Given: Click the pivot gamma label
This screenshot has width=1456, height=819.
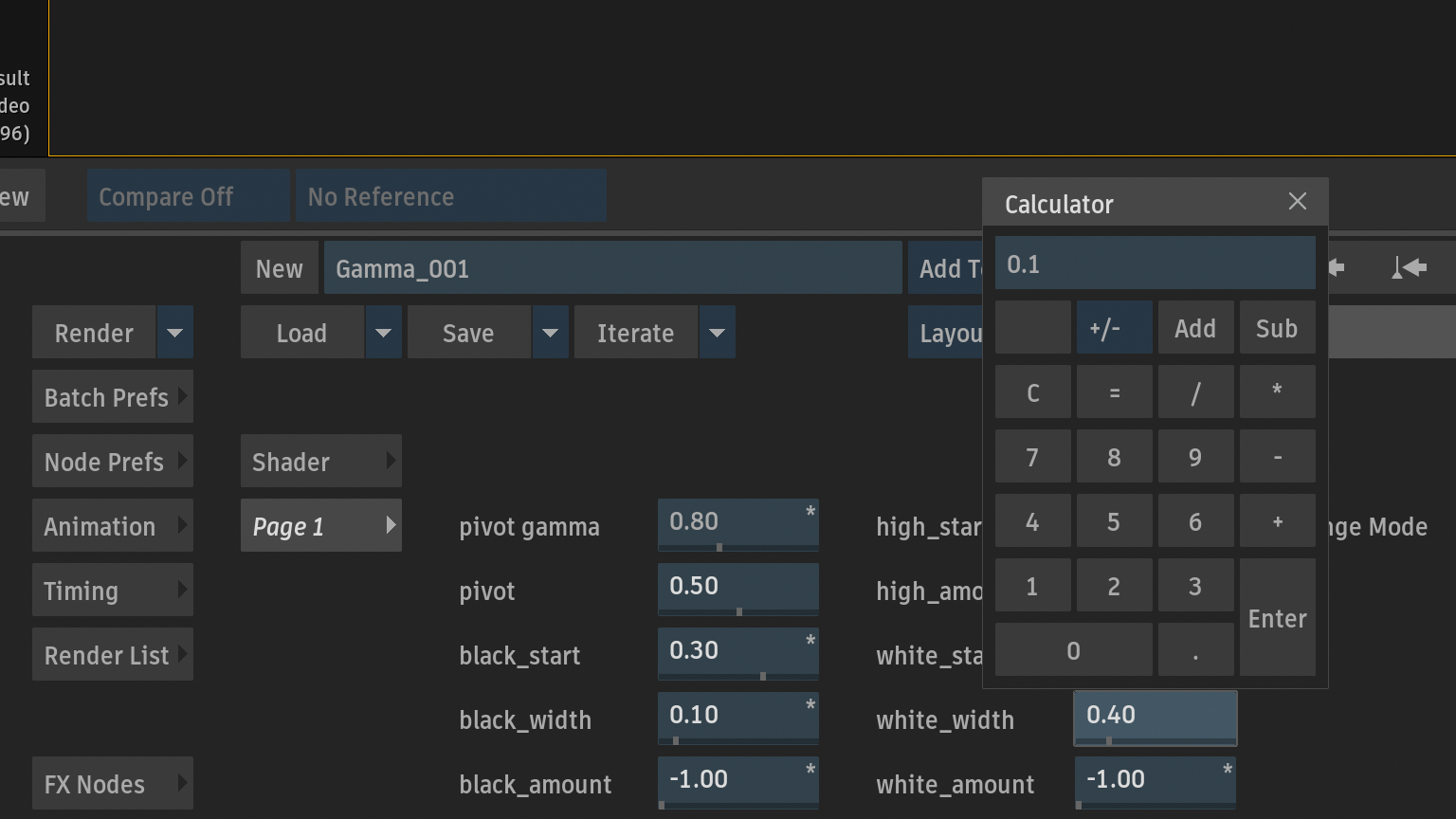Looking at the screenshot, I should click(529, 527).
